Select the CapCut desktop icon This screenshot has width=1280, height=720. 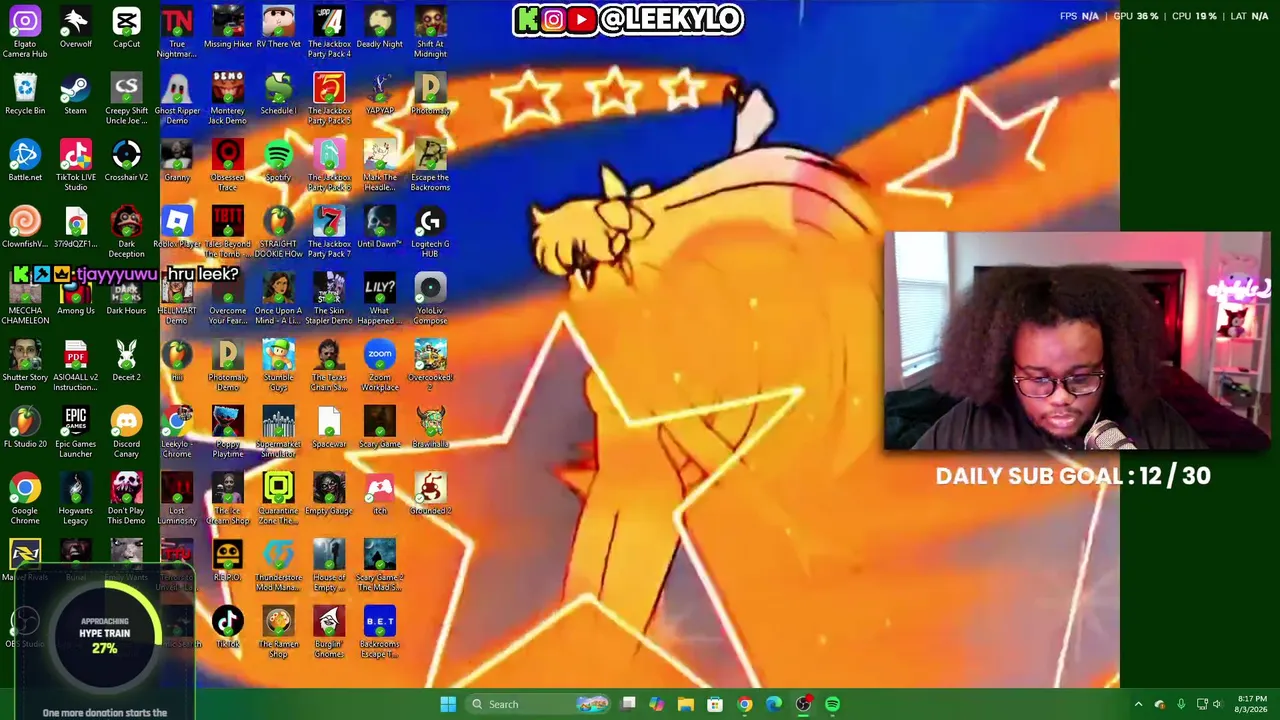tap(126, 27)
